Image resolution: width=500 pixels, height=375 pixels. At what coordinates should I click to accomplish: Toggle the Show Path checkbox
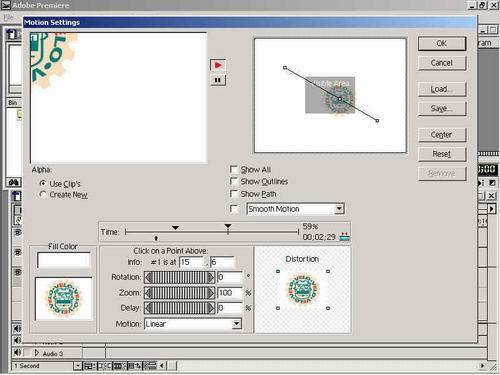point(234,194)
